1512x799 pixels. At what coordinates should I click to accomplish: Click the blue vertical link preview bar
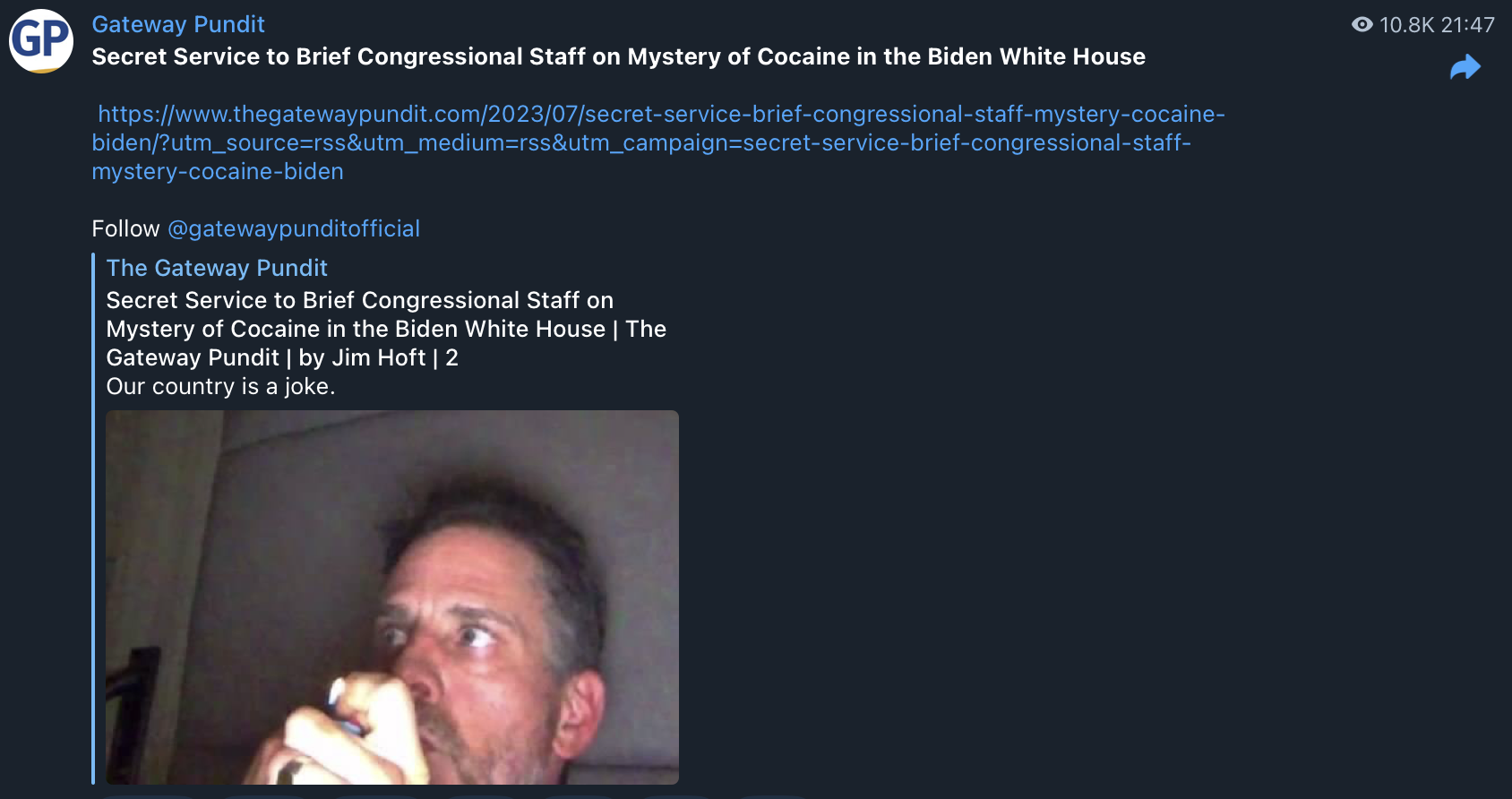[93, 519]
